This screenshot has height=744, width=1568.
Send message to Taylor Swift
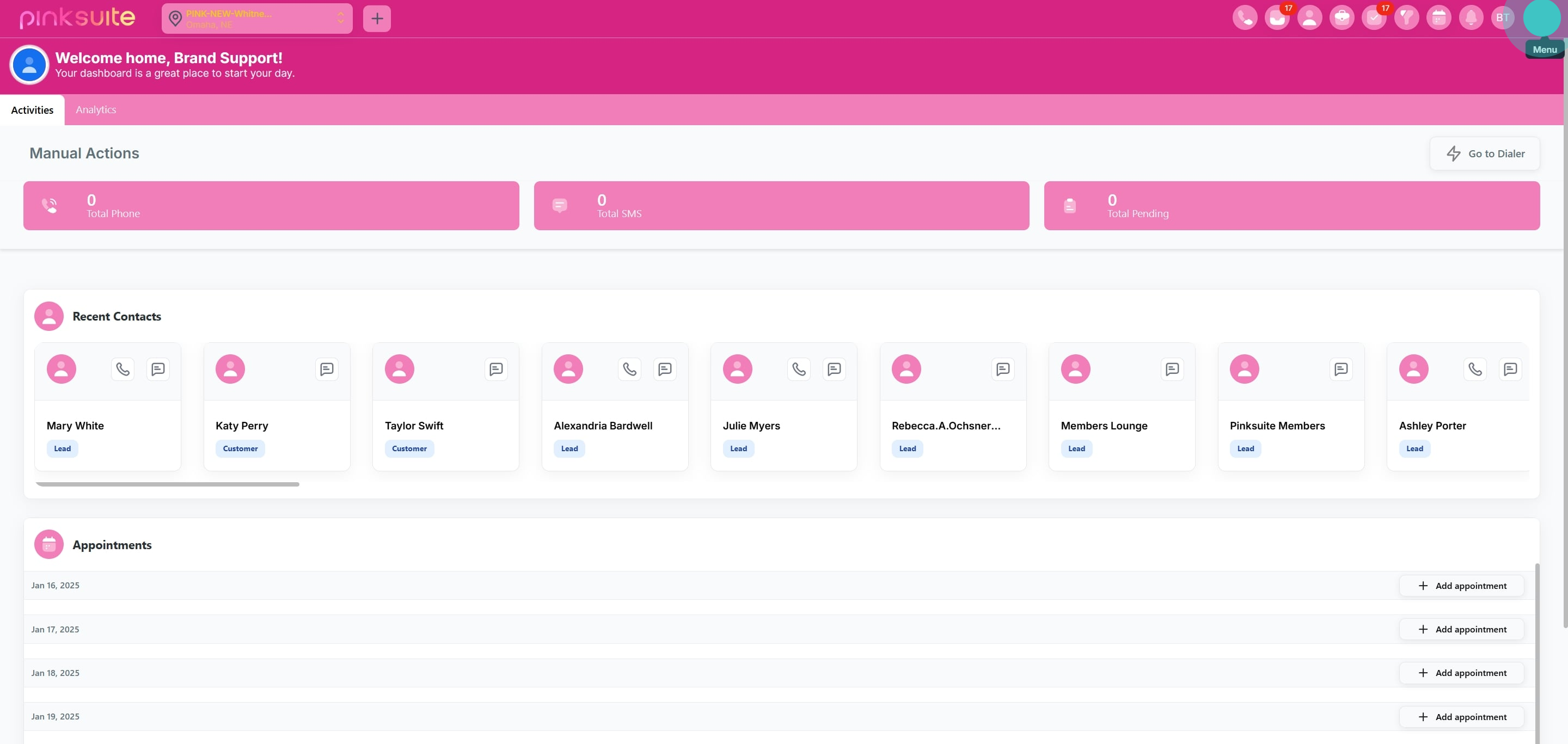[x=496, y=368]
